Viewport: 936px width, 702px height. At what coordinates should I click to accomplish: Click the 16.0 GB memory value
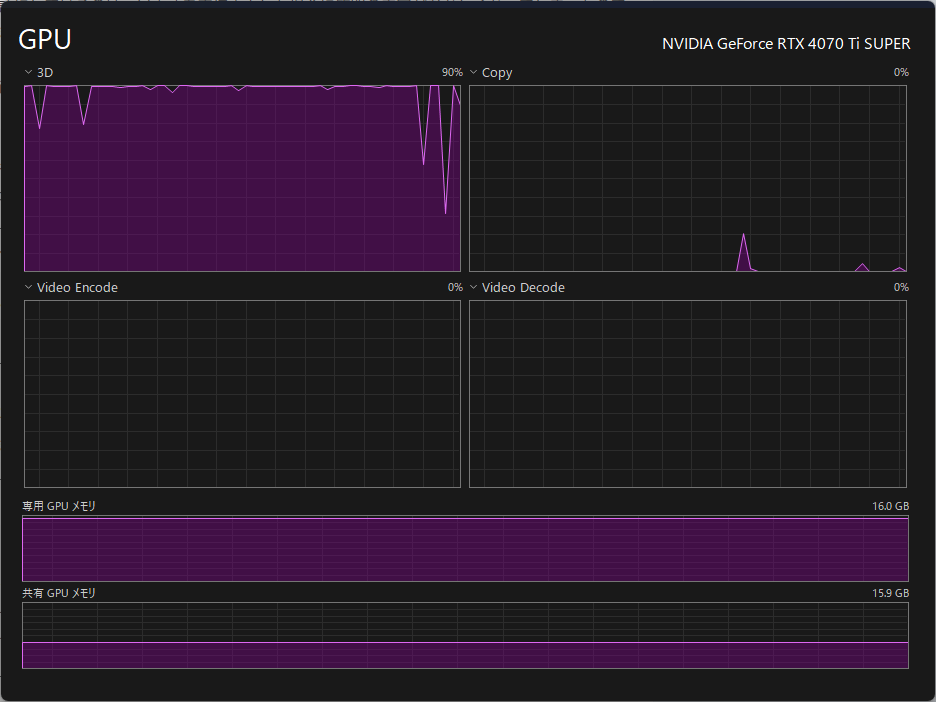891,506
